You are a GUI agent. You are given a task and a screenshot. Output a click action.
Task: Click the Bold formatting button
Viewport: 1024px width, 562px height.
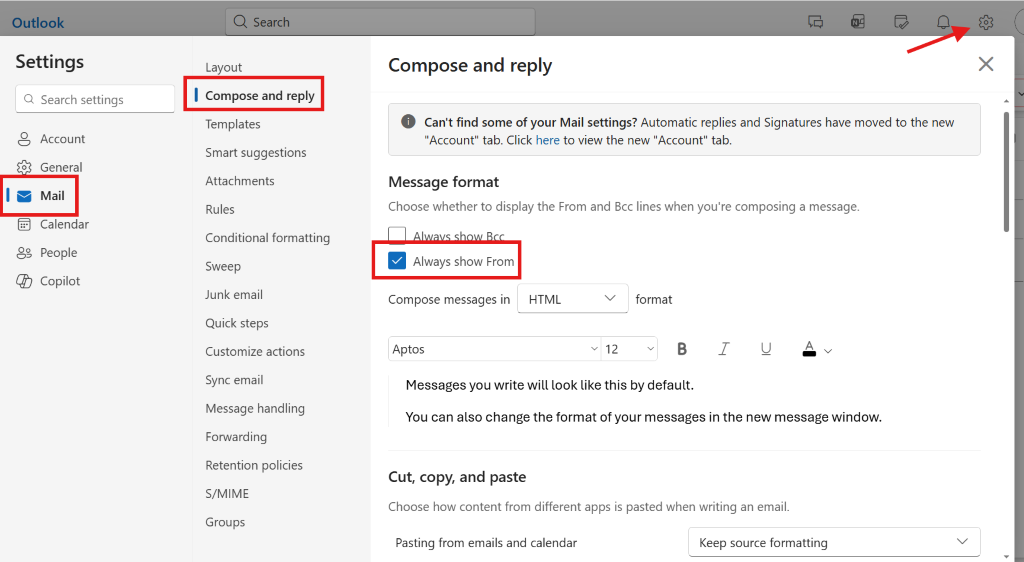point(682,349)
